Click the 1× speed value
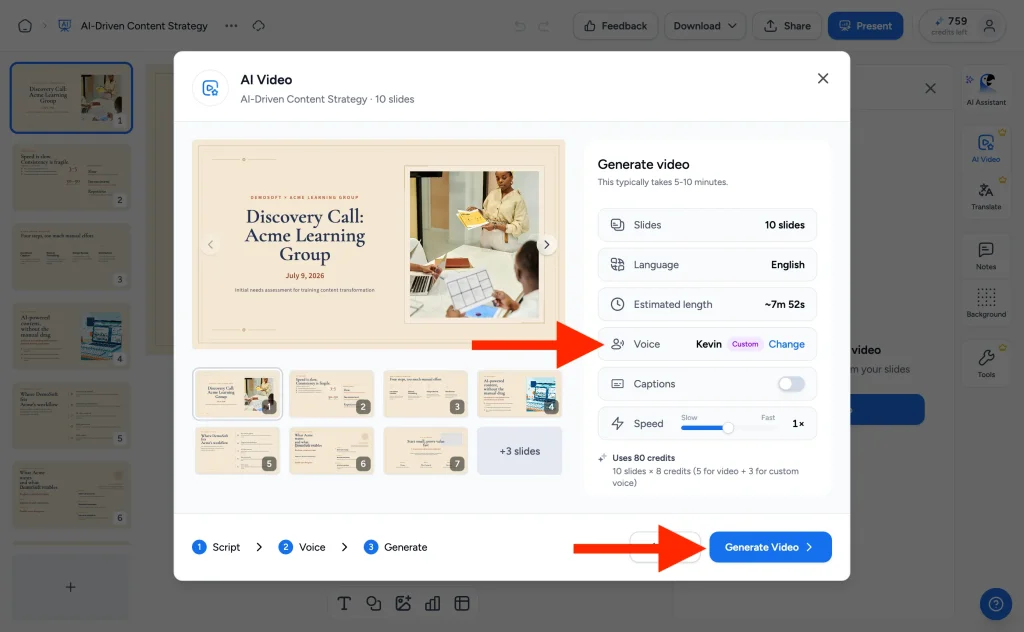Viewport: 1024px width, 632px height. pyautogui.click(x=798, y=424)
